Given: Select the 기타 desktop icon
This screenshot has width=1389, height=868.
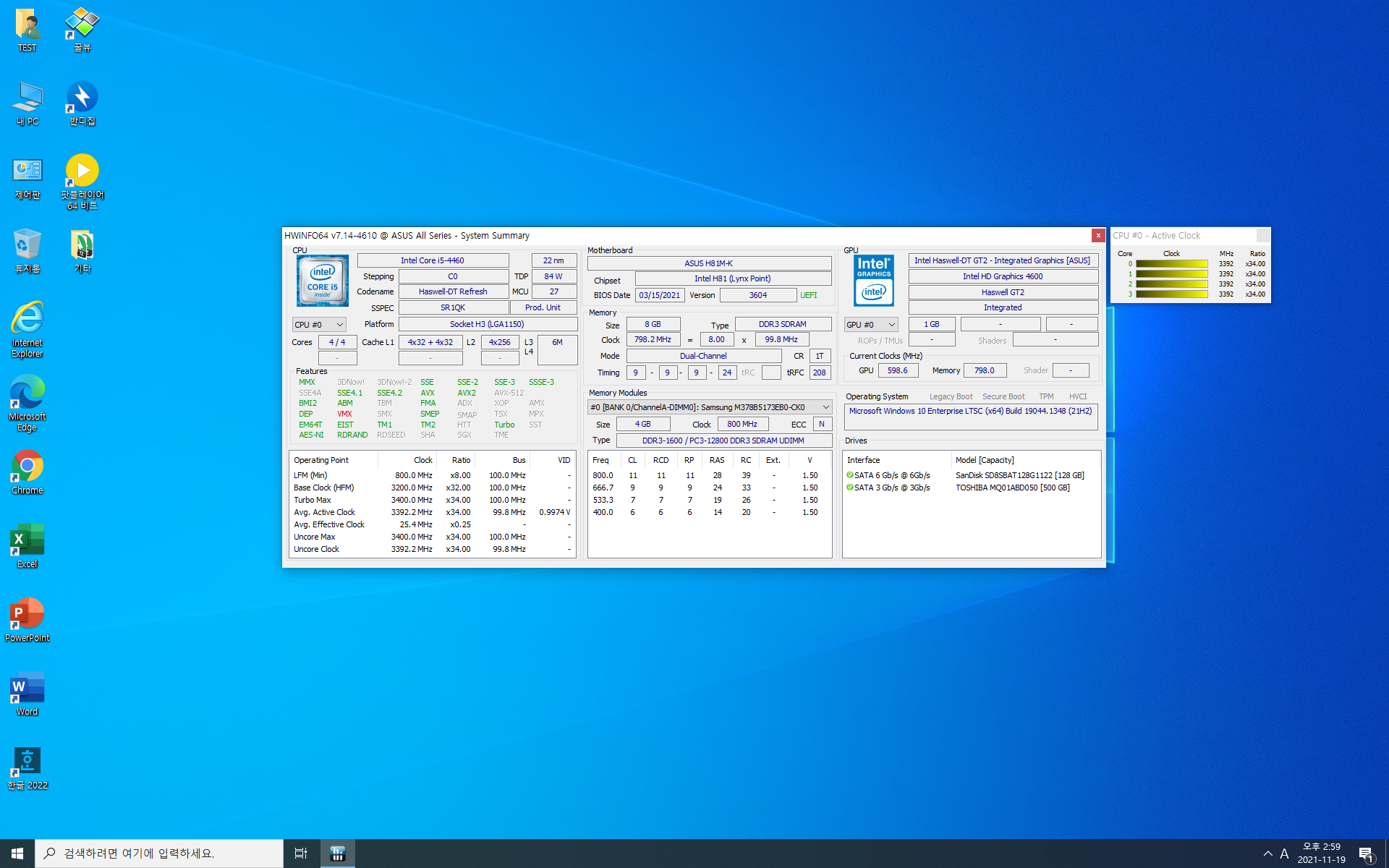Looking at the screenshot, I should 82,252.
